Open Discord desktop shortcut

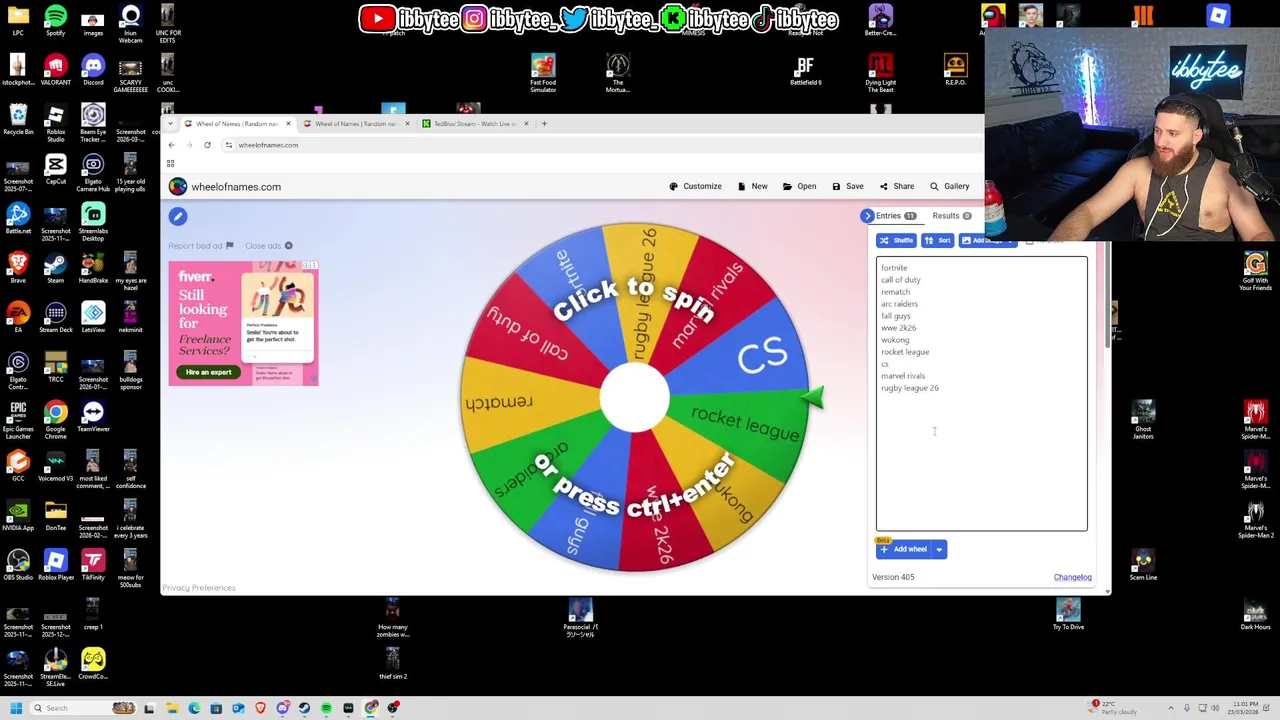[93, 70]
